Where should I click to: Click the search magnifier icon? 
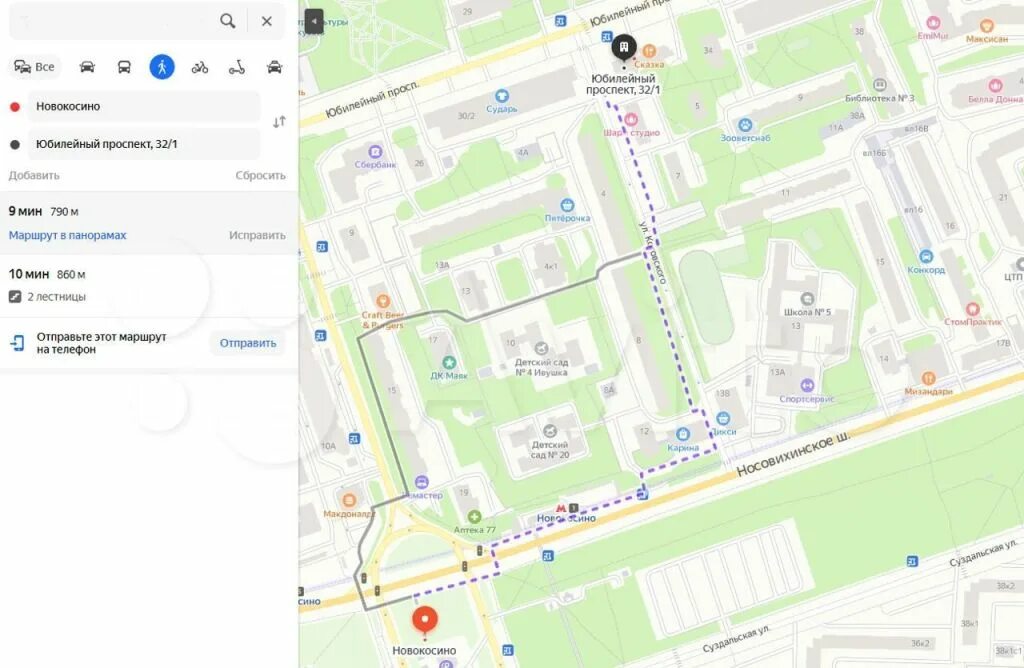click(227, 21)
